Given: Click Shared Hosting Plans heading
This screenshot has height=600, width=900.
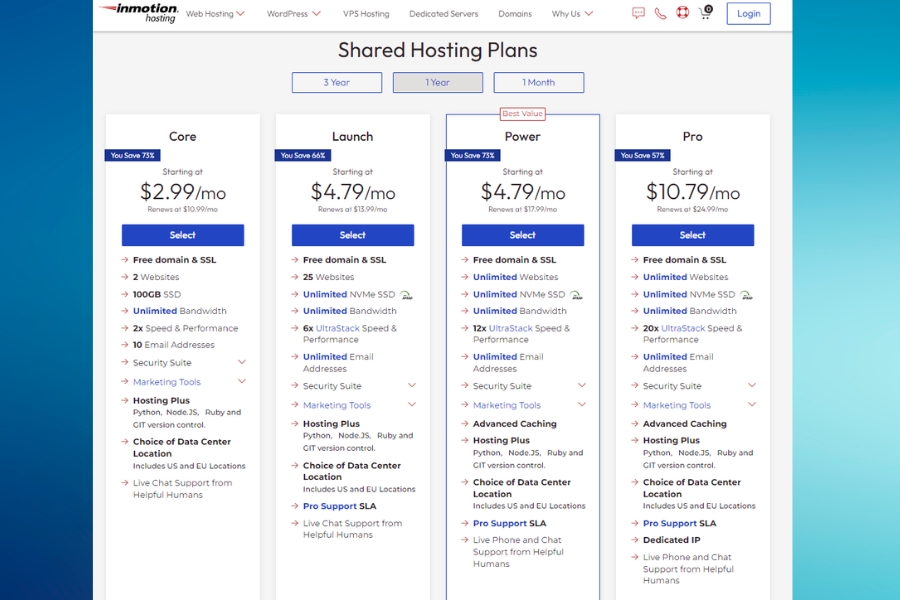Looking at the screenshot, I should (437, 51).
